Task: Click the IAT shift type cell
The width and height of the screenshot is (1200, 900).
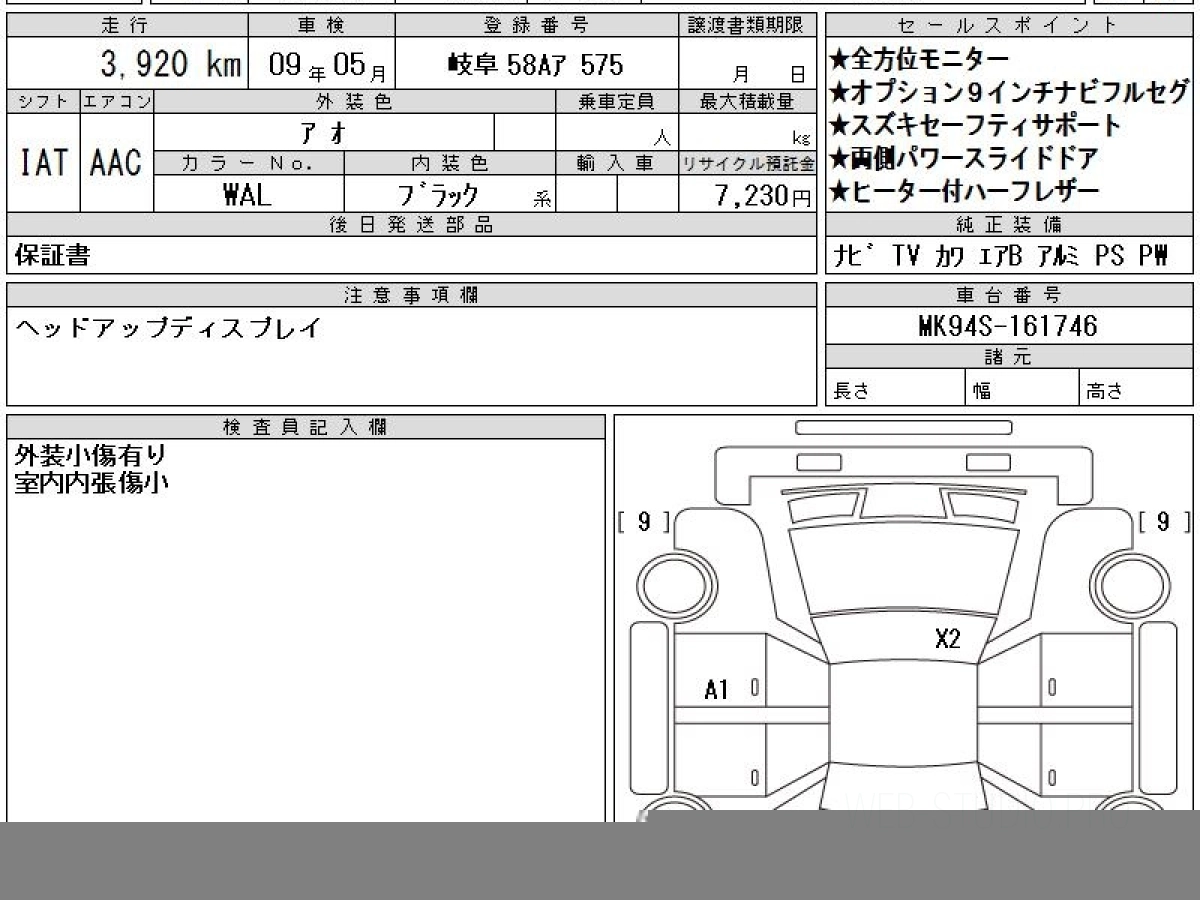Action: pyautogui.click(x=44, y=164)
